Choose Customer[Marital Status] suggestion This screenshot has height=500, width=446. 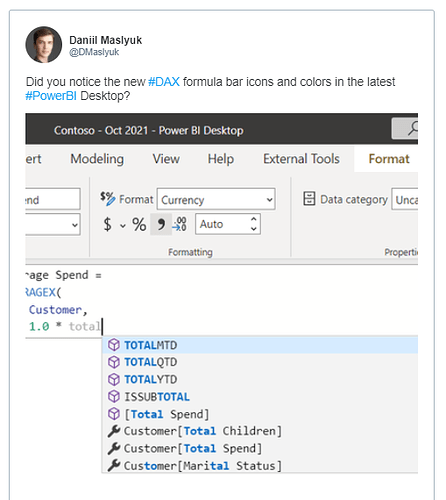point(260,465)
